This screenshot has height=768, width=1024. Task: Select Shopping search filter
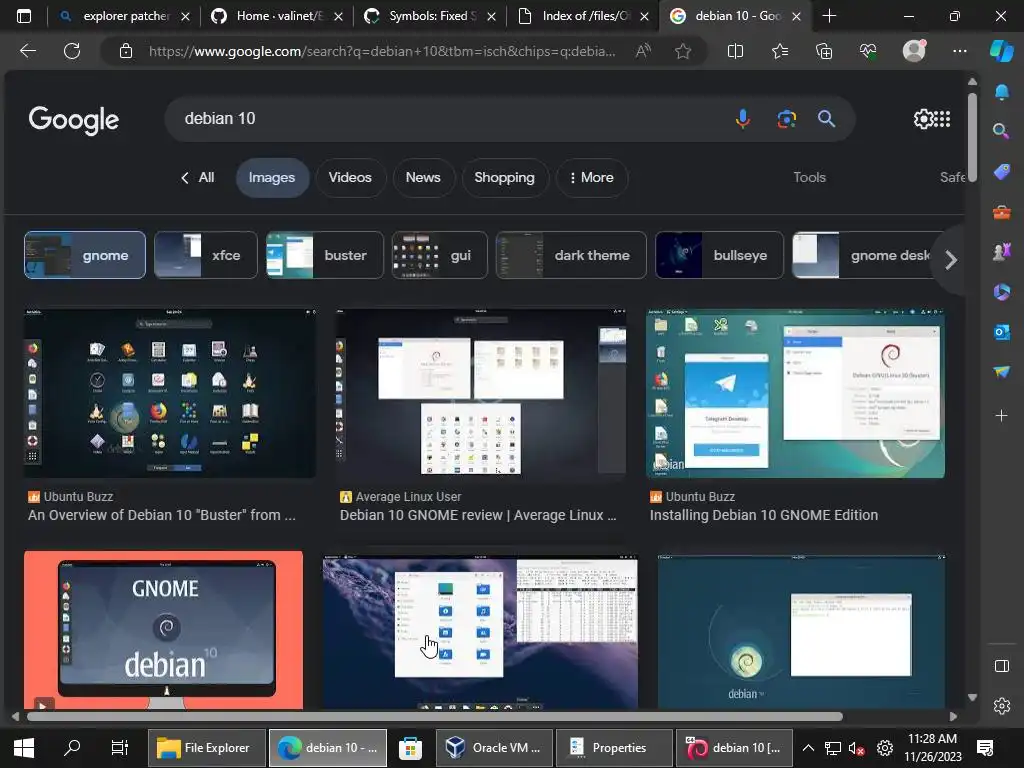(504, 178)
